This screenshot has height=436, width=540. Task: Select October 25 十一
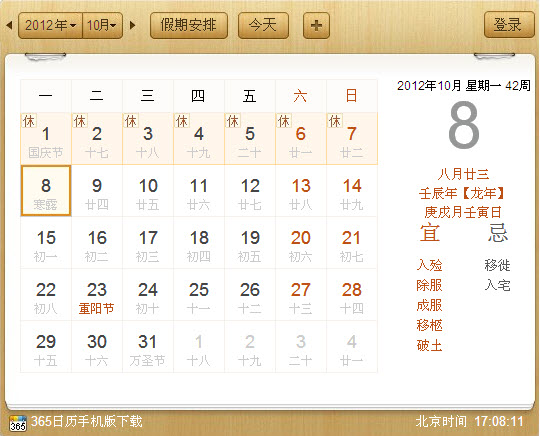(x=199, y=295)
